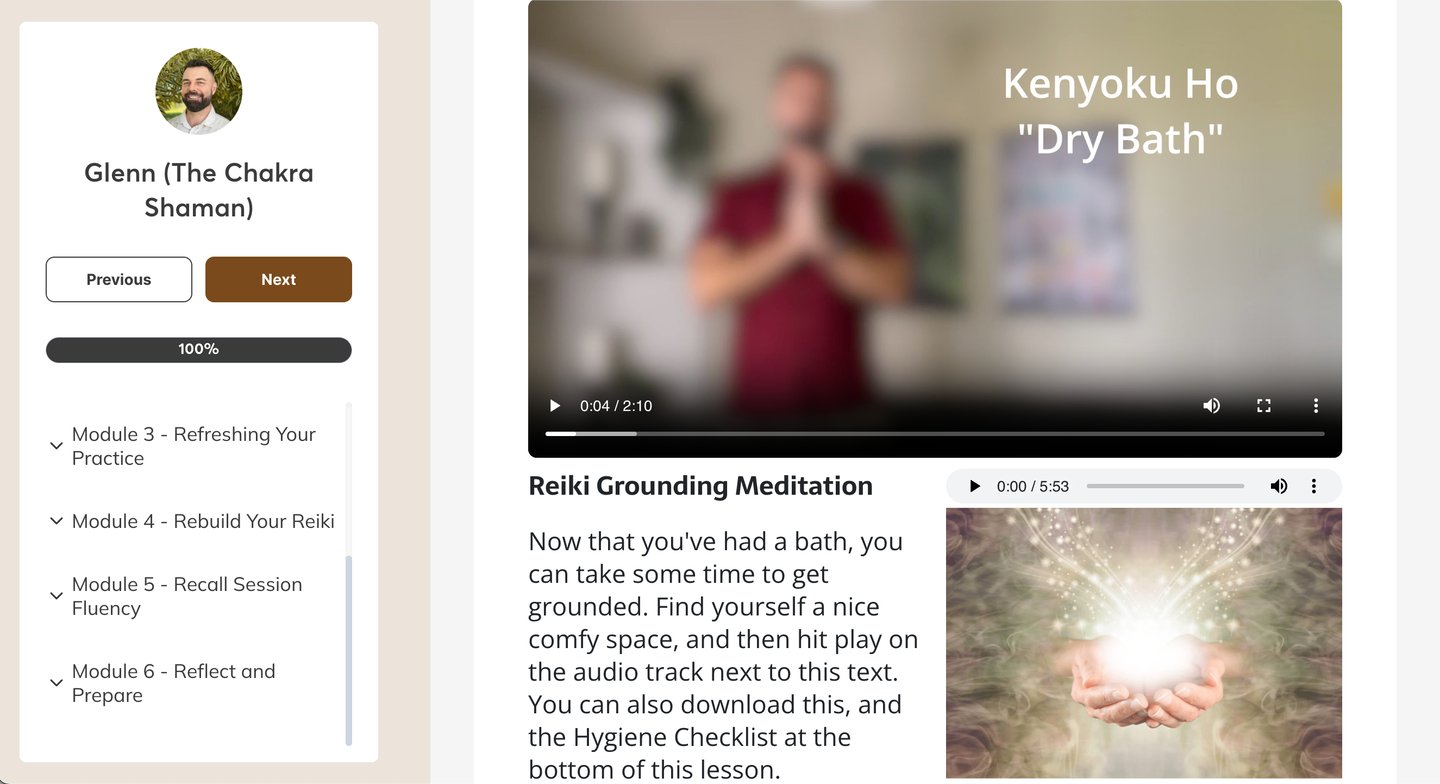This screenshot has height=784, width=1440.
Task: Go to the Previous lesson
Action: (119, 279)
